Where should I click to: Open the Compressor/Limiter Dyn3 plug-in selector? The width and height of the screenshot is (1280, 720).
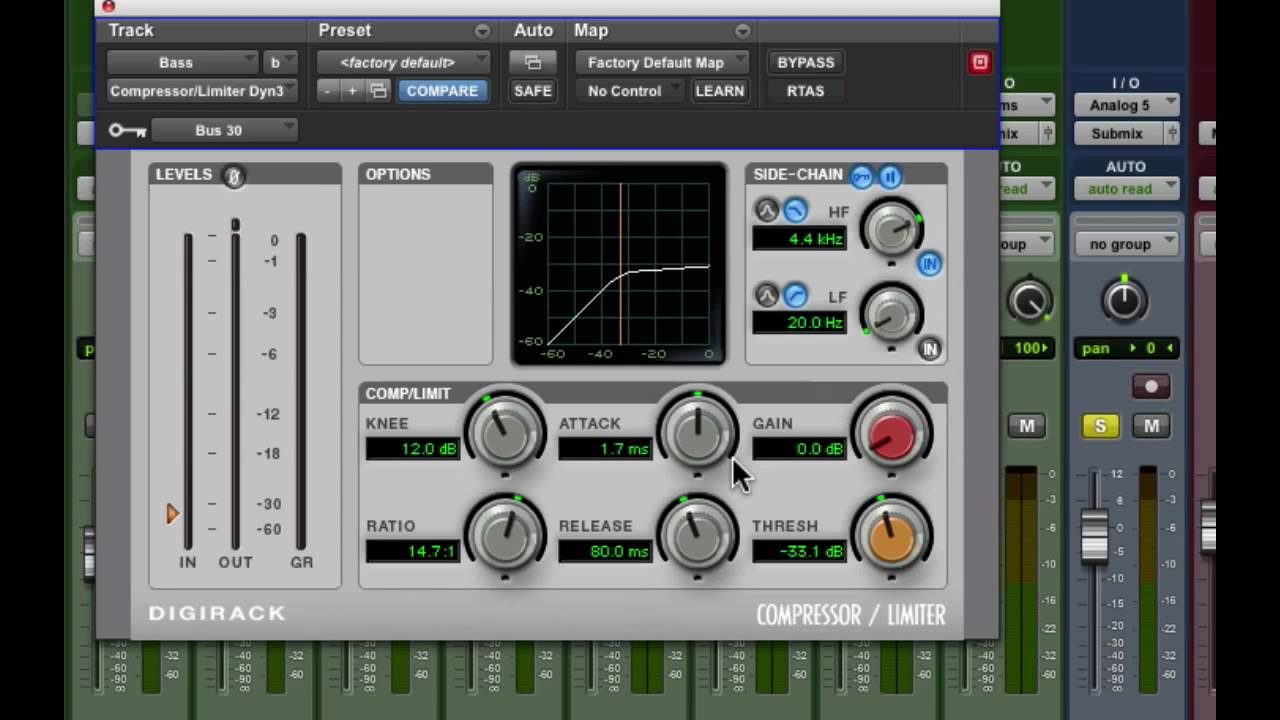[x=202, y=91]
